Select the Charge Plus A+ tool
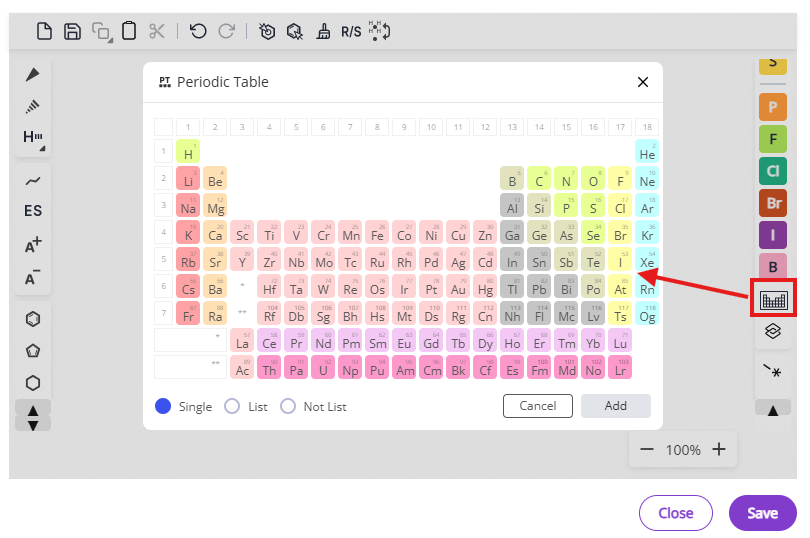 click(33, 245)
